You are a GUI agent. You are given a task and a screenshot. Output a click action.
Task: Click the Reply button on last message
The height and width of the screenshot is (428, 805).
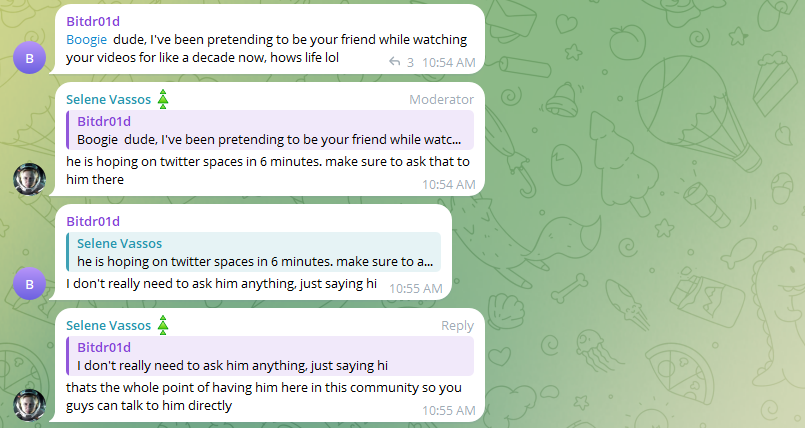[457, 326]
